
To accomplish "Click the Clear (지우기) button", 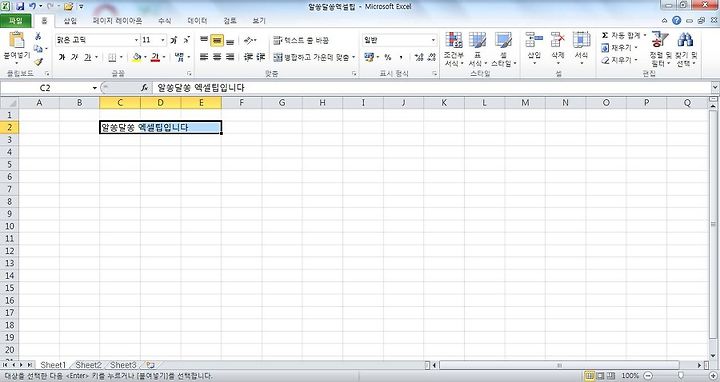I will 619,60.
